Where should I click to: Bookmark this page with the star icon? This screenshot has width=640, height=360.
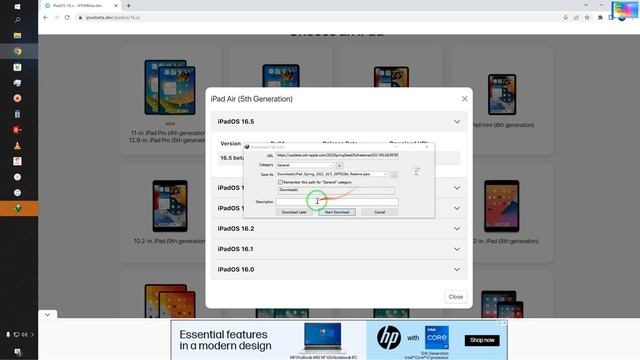587,18
